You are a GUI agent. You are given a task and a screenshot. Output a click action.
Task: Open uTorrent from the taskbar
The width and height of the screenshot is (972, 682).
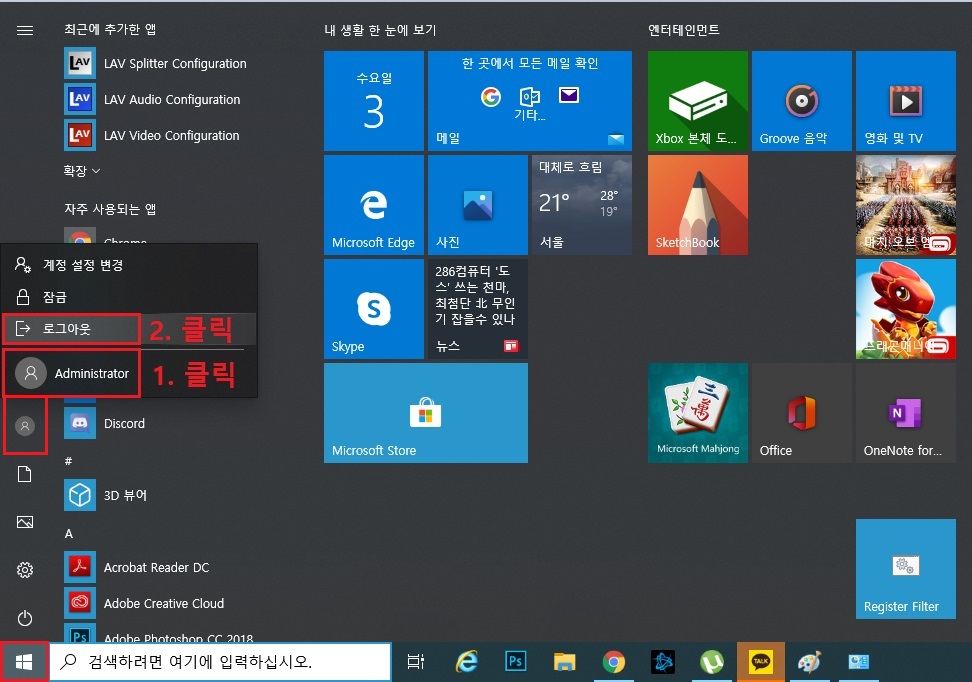tap(712, 662)
